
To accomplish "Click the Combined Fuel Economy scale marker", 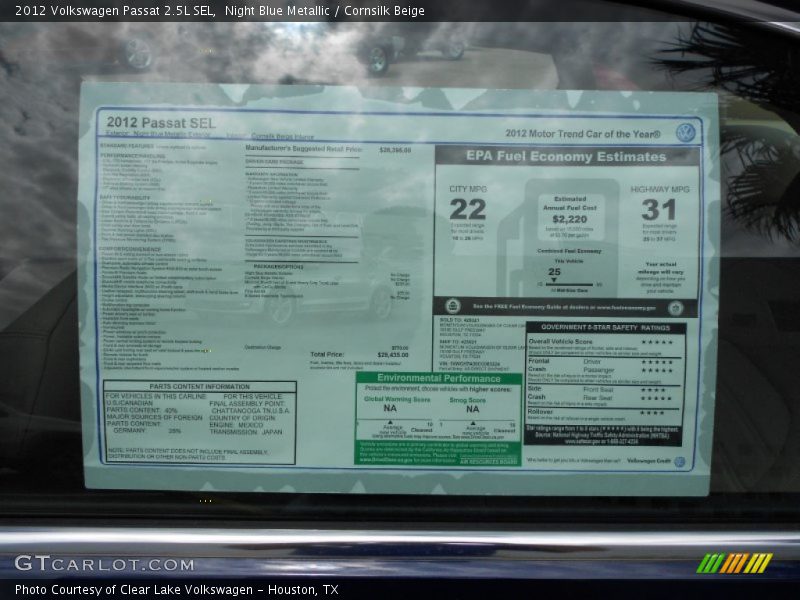I will click(554, 284).
